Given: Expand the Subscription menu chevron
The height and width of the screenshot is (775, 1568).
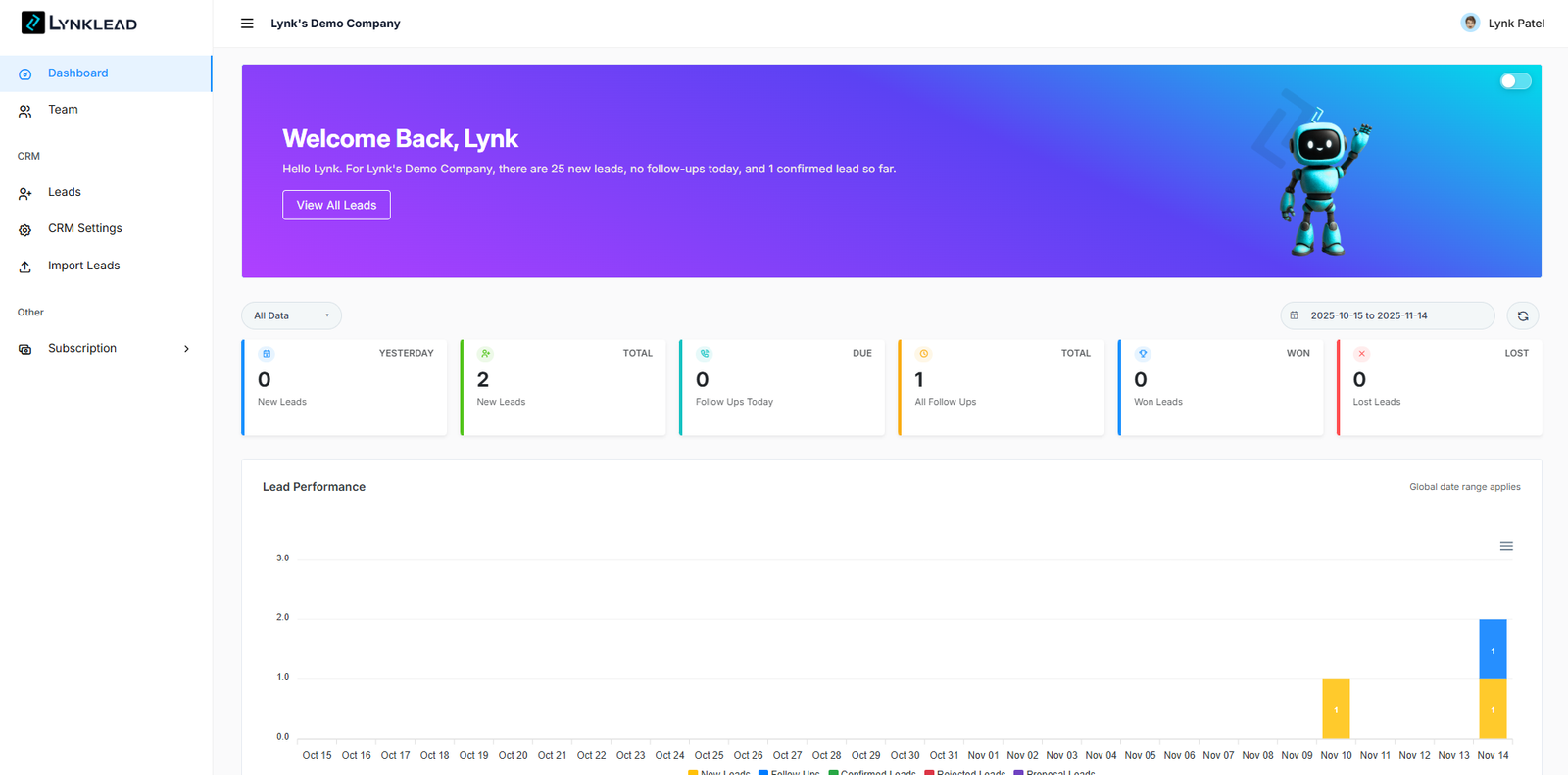Looking at the screenshot, I should click(186, 349).
